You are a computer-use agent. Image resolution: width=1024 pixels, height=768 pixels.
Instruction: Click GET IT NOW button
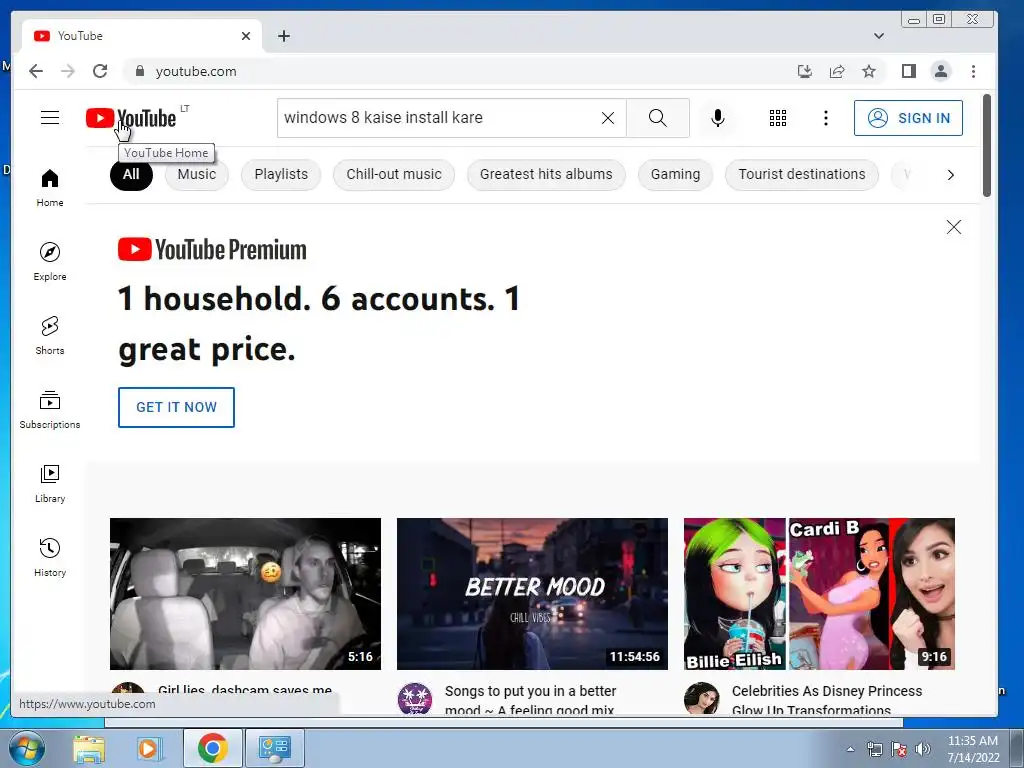(176, 408)
